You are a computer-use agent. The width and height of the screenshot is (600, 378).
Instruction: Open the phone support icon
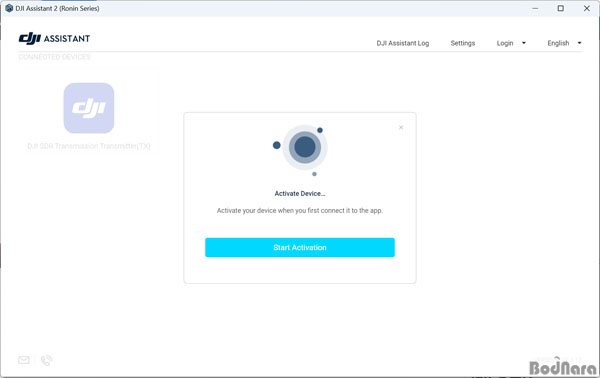coord(46,360)
